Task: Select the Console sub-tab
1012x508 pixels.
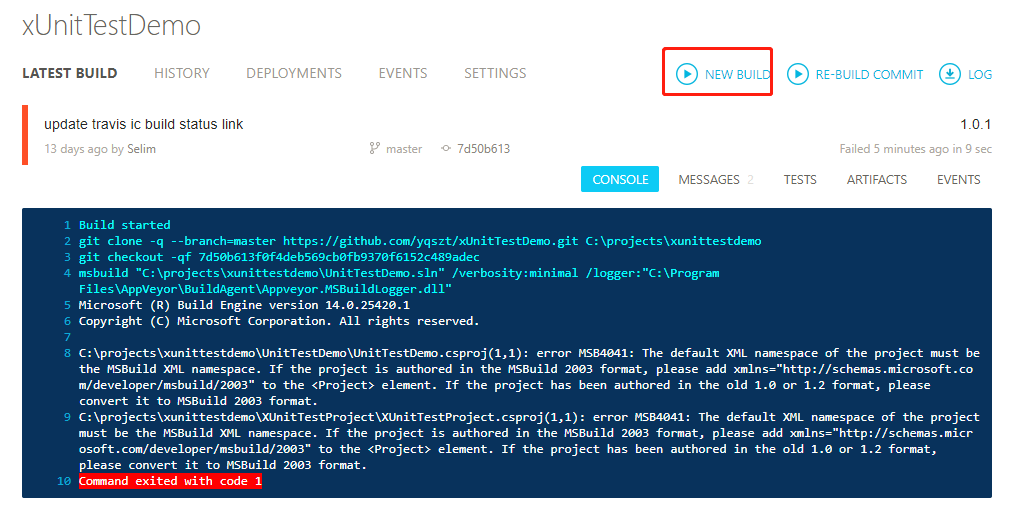Action: tap(620, 179)
